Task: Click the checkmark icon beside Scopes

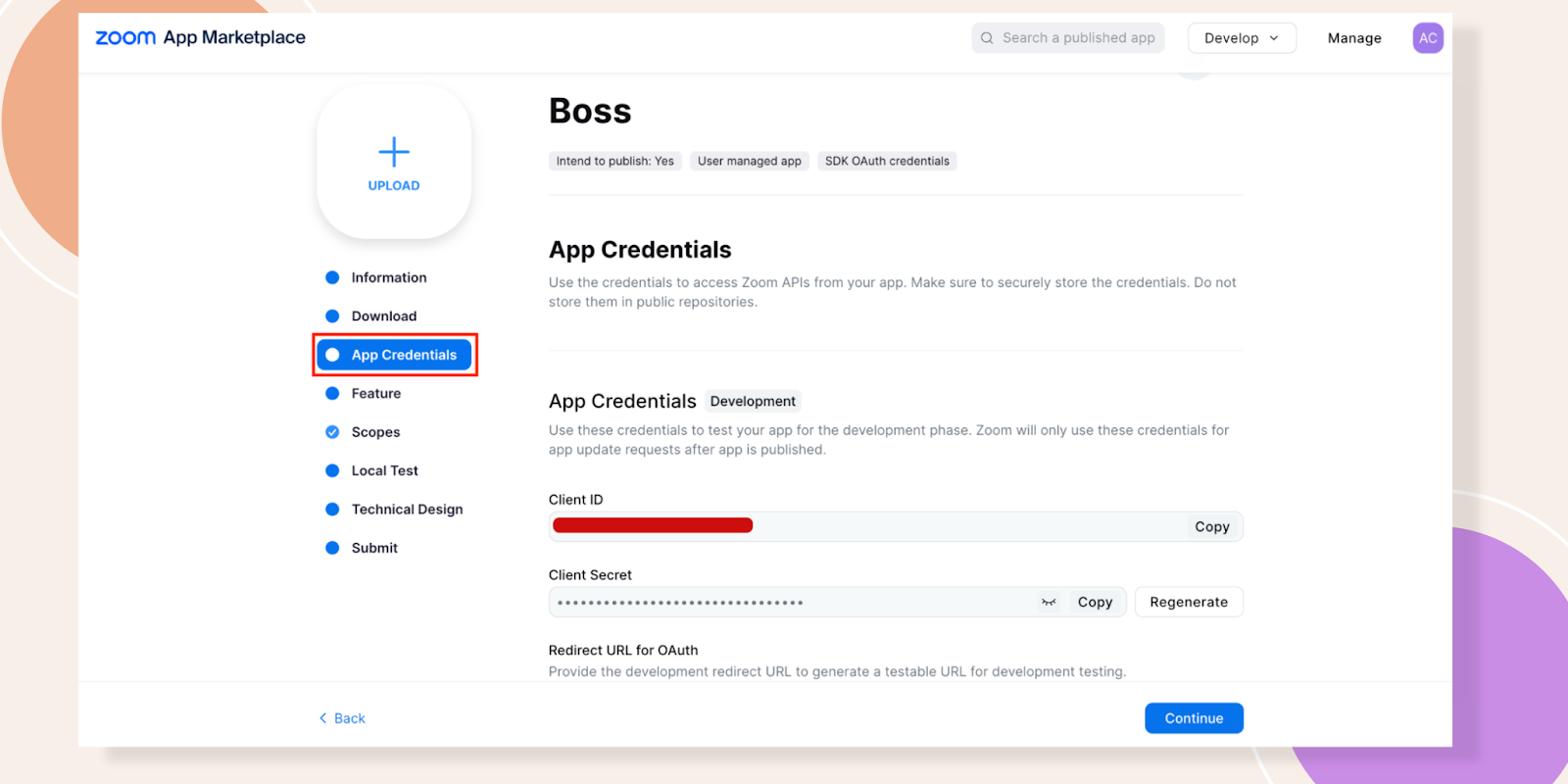Action: (x=332, y=432)
